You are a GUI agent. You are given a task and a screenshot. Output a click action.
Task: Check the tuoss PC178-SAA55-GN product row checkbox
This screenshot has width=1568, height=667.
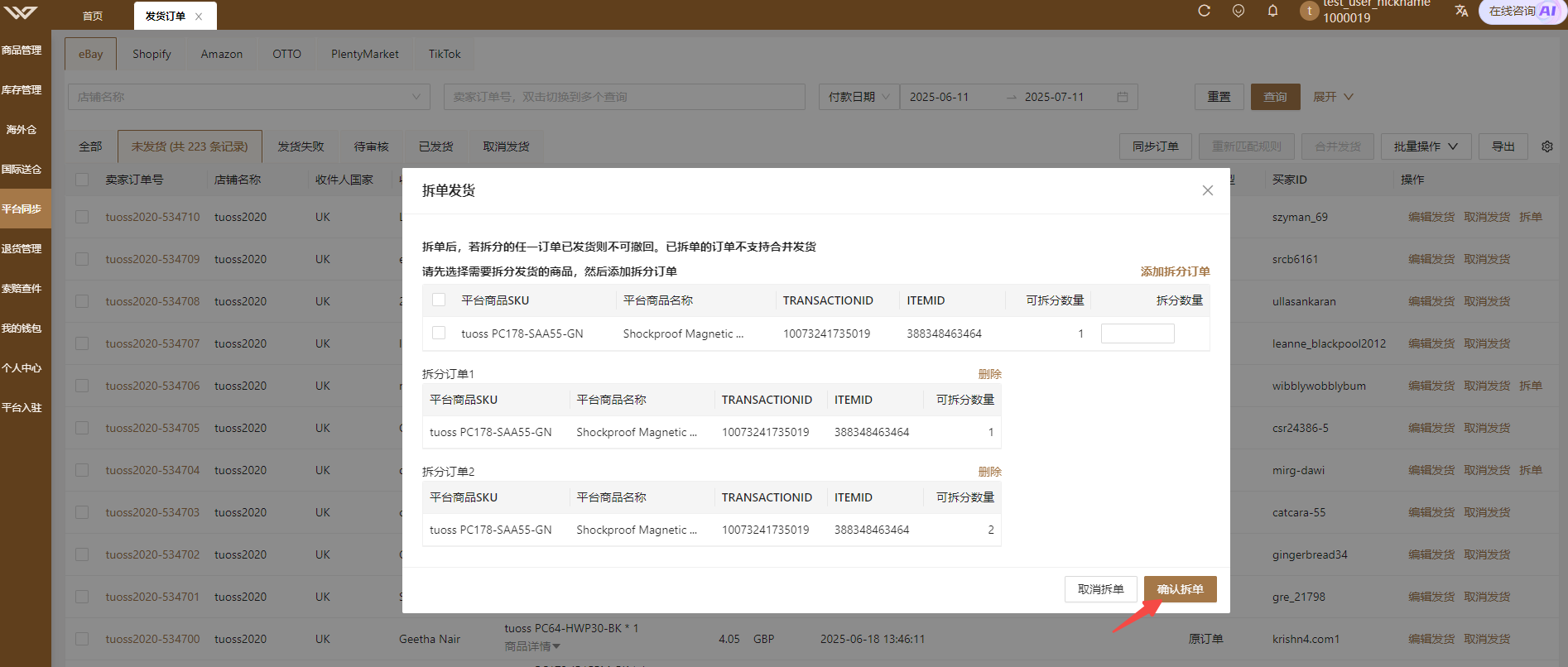point(439,333)
